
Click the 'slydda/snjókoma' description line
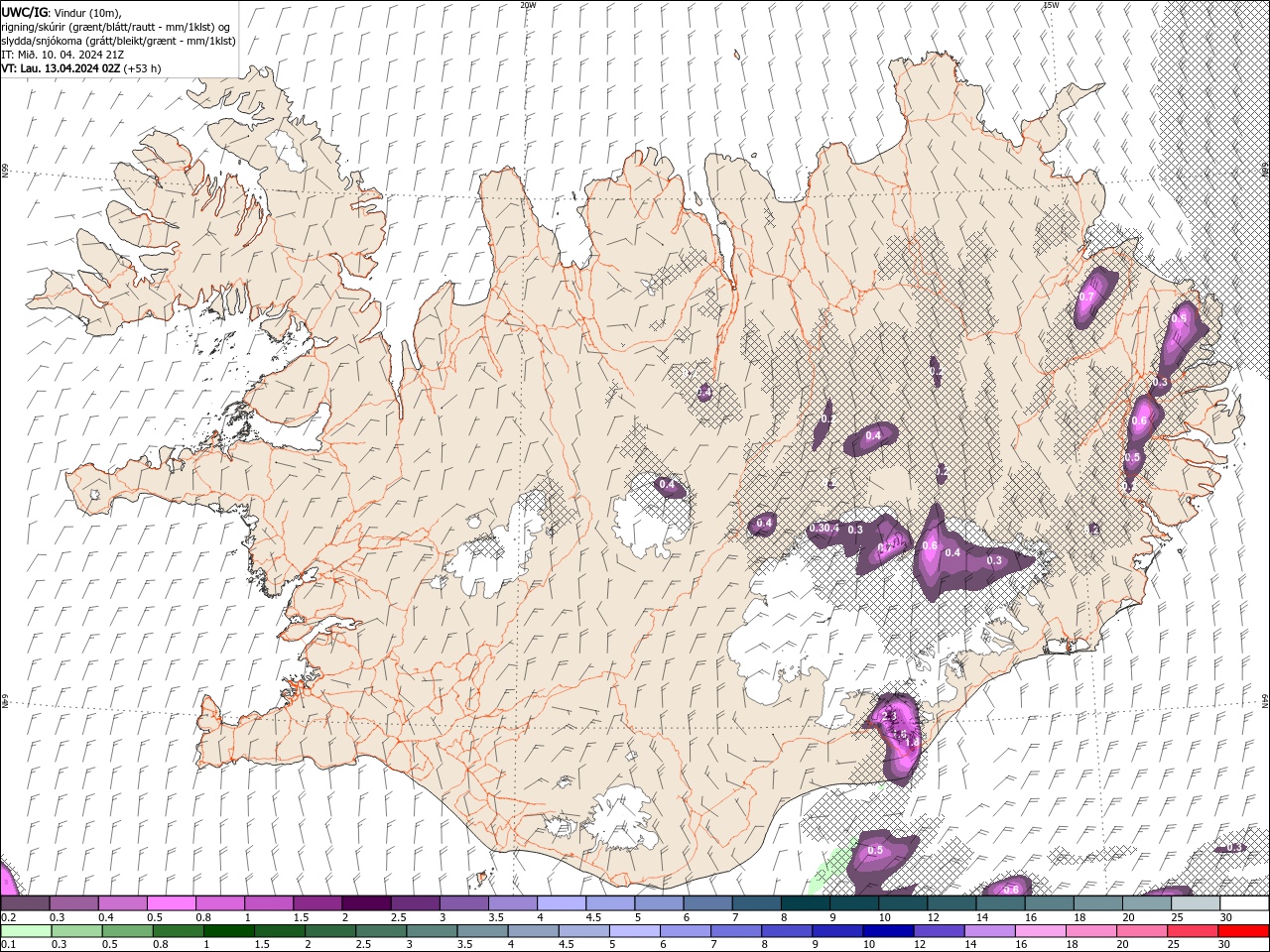(118, 41)
